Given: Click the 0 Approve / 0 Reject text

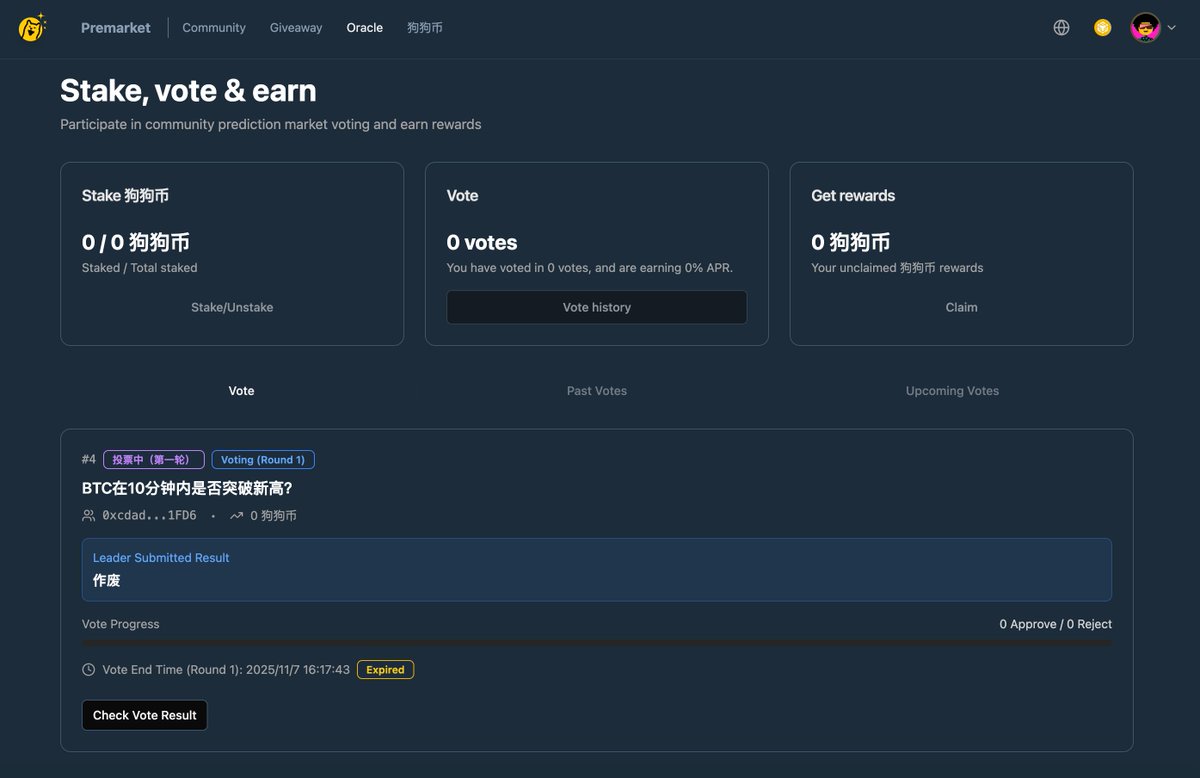Looking at the screenshot, I should pos(1056,624).
